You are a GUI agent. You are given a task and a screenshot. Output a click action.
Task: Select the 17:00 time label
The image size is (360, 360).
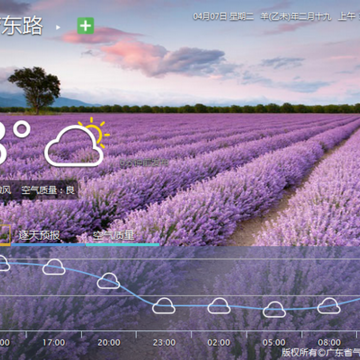click(54, 342)
